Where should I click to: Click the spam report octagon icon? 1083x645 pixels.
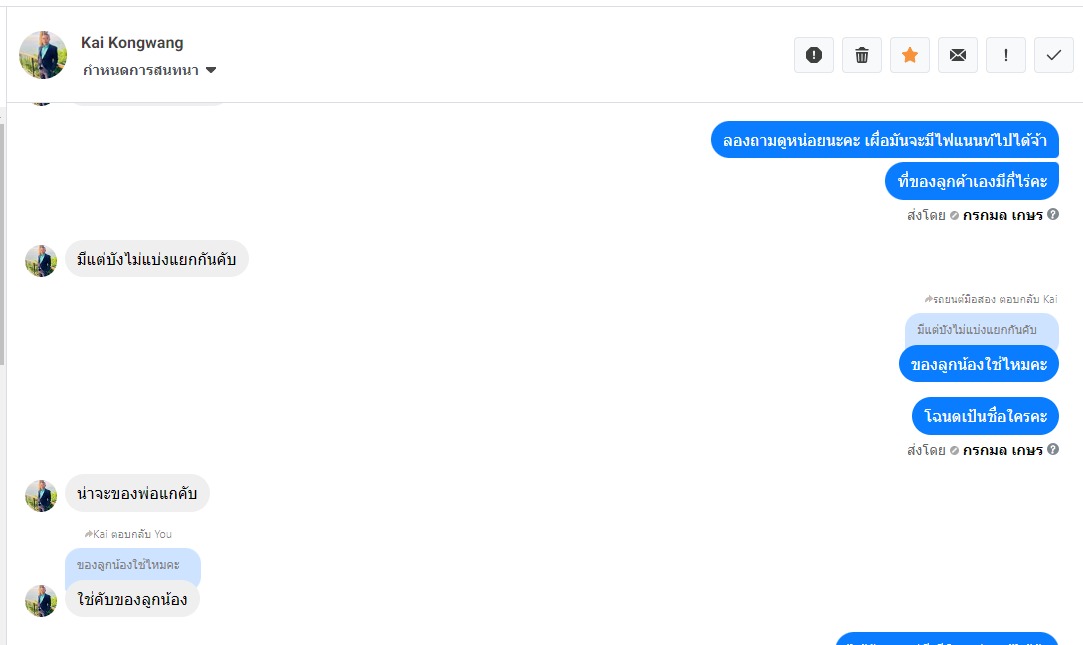(814, 55)
